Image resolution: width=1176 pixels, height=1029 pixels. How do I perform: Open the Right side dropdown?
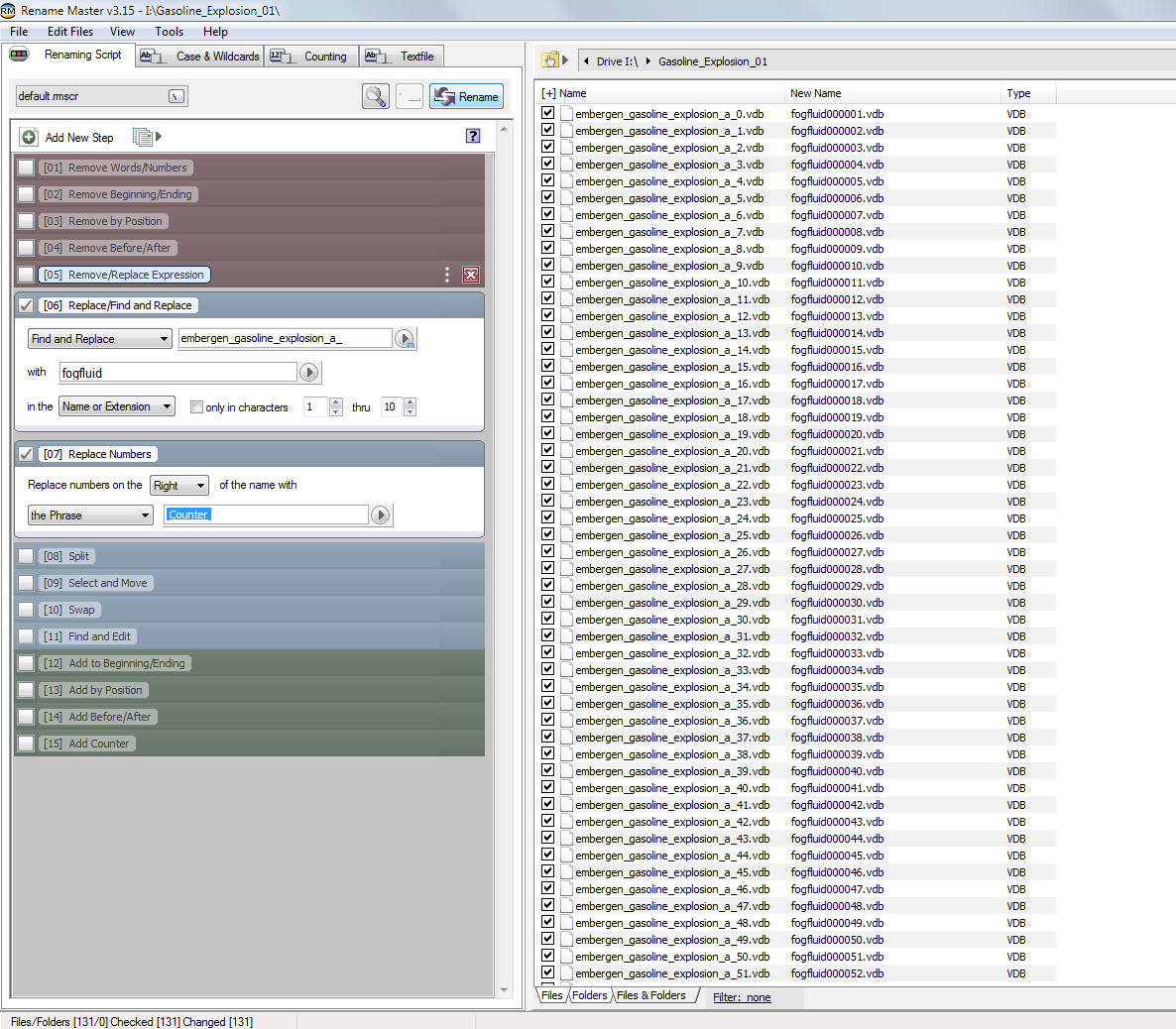tap(179, 485)
